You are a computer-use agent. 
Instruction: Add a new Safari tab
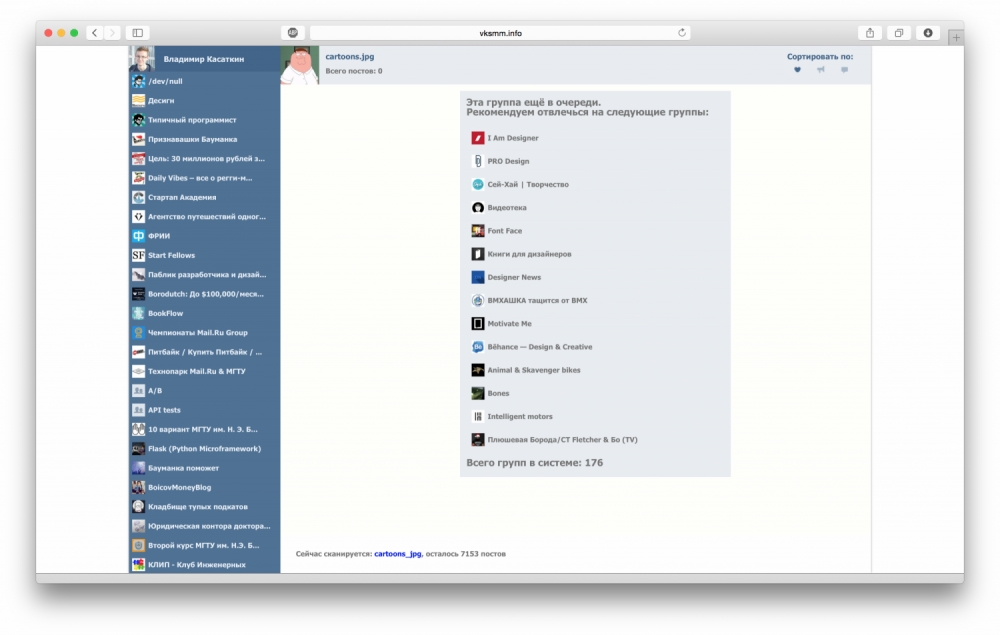(955, 38)
